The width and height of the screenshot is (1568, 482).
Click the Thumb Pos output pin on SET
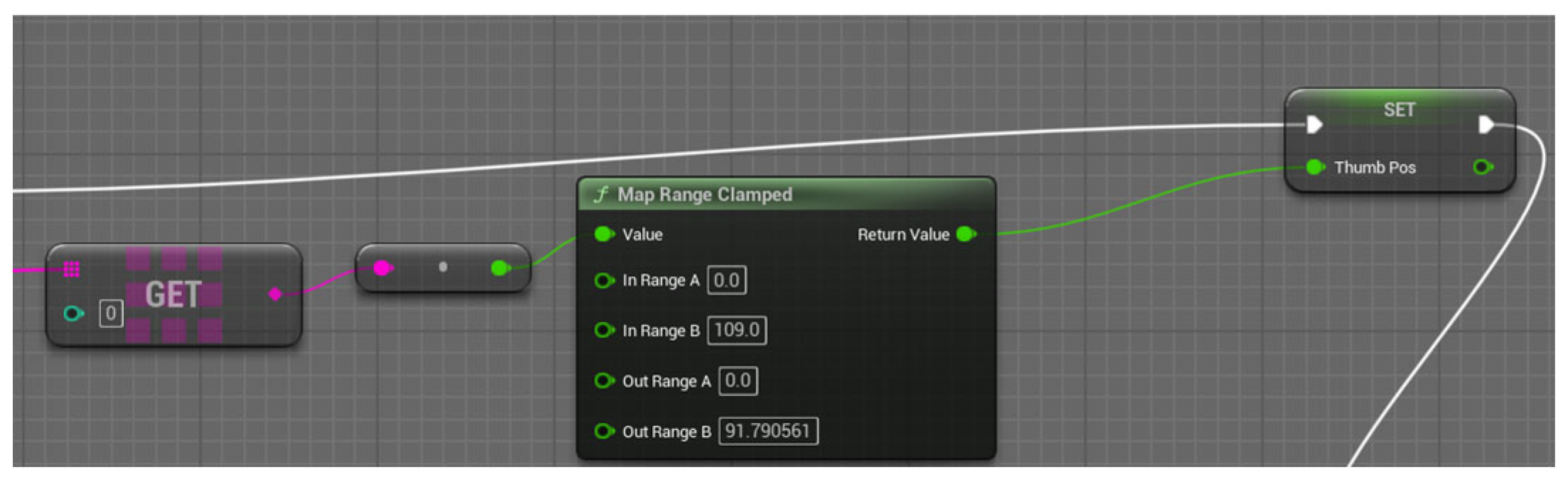(1483, 168)
